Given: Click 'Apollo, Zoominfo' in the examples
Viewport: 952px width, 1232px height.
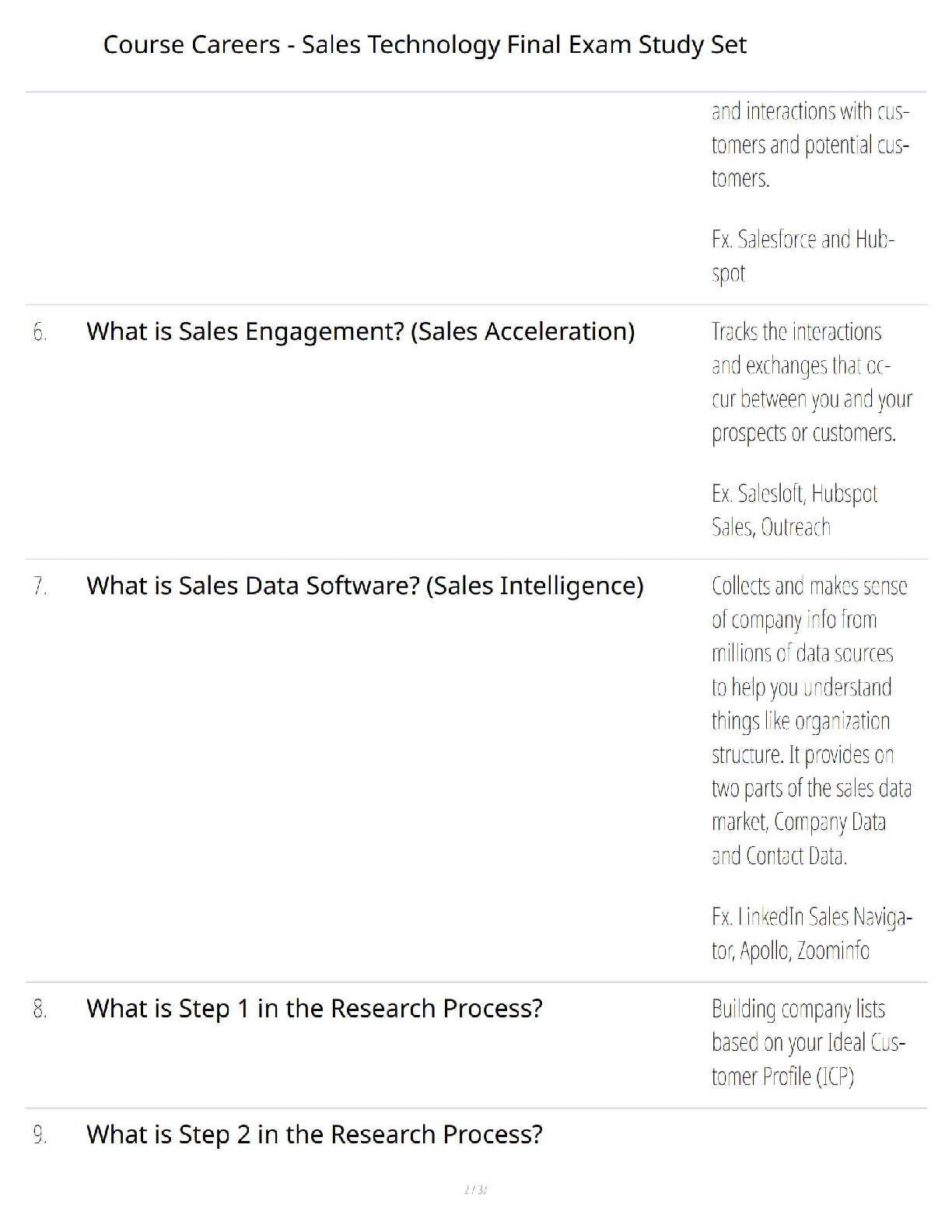Looking at the screenshot, I should click(804, 950).
